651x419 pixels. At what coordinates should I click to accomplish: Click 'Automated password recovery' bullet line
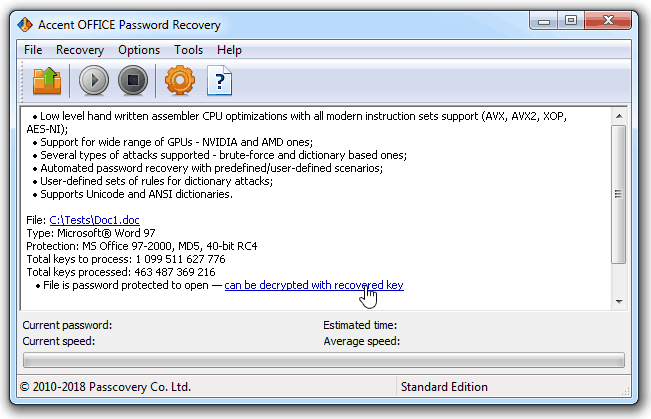(208, 168)
